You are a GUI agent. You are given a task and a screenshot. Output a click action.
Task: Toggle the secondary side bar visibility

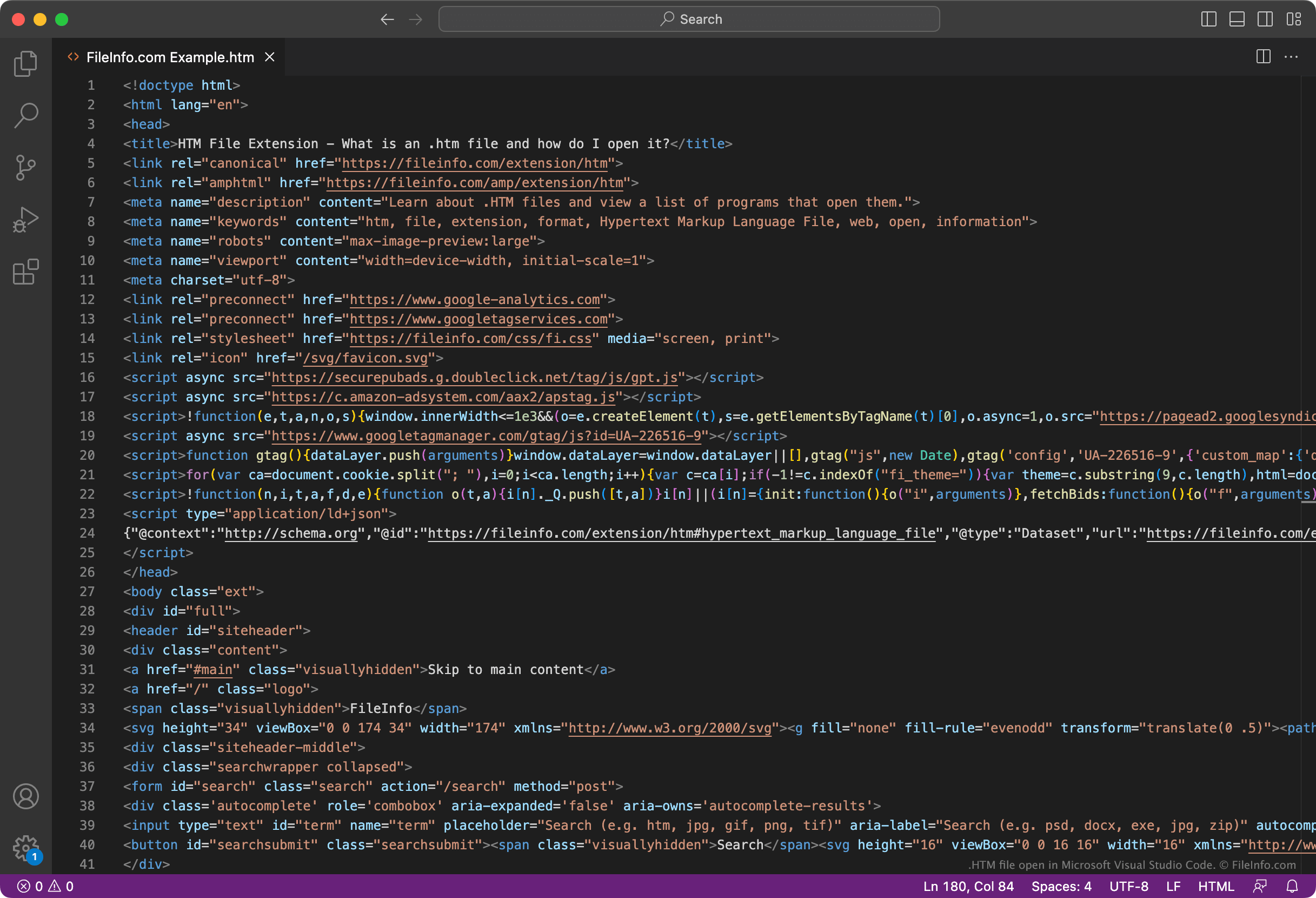point(1265,19)
